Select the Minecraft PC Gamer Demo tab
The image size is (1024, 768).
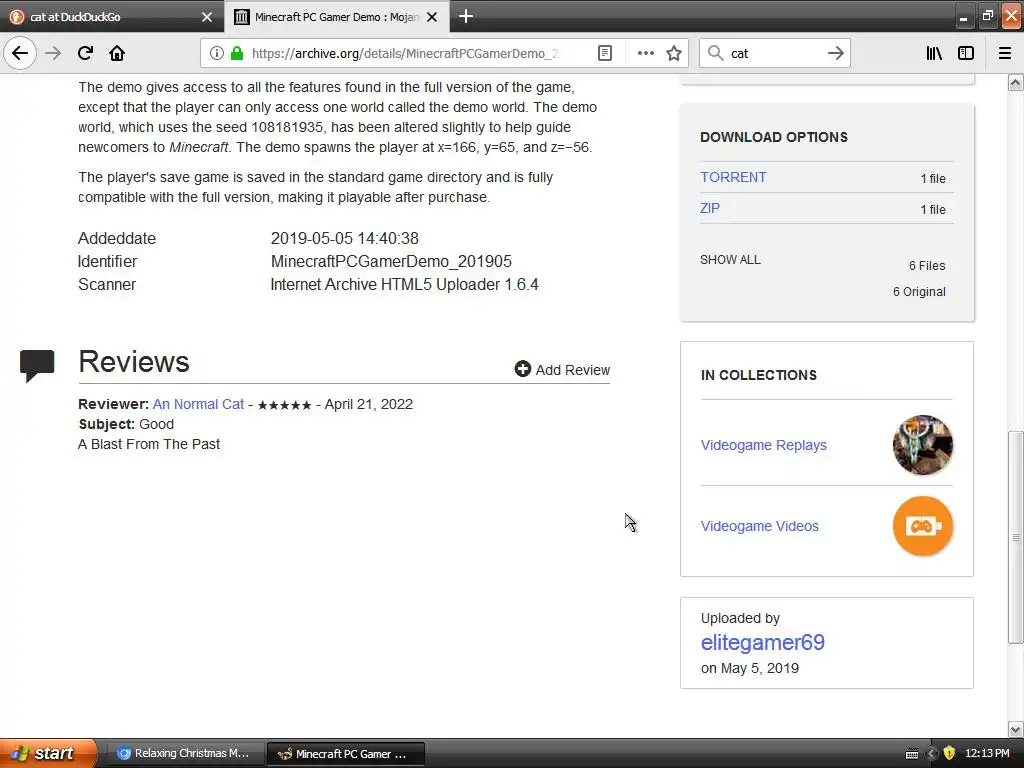point(336,17)
